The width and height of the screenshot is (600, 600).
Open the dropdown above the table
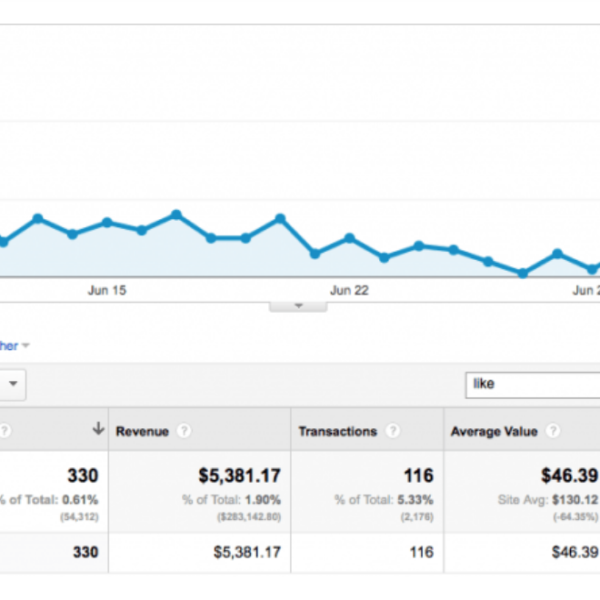click(x=13, y=384)
